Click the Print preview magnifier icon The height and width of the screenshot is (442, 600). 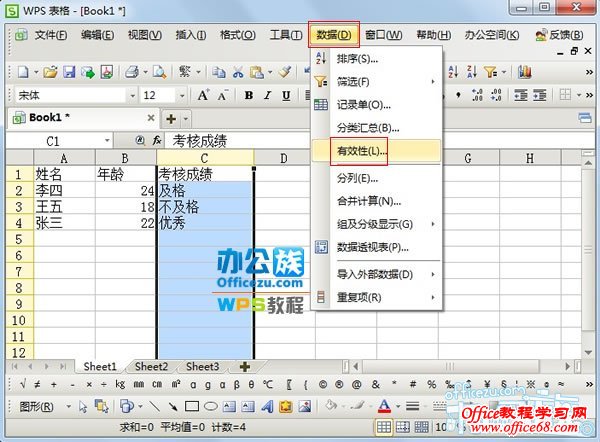coord(159,72)
